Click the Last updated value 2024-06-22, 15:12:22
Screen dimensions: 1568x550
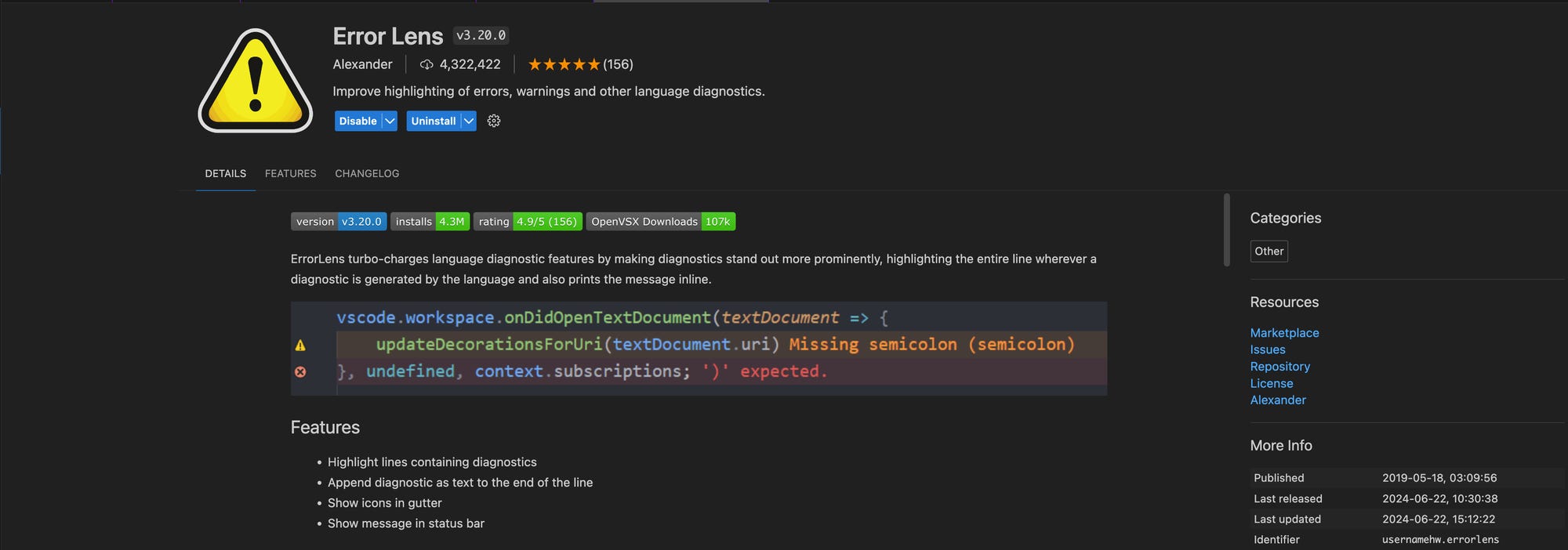click(1439, 519)
